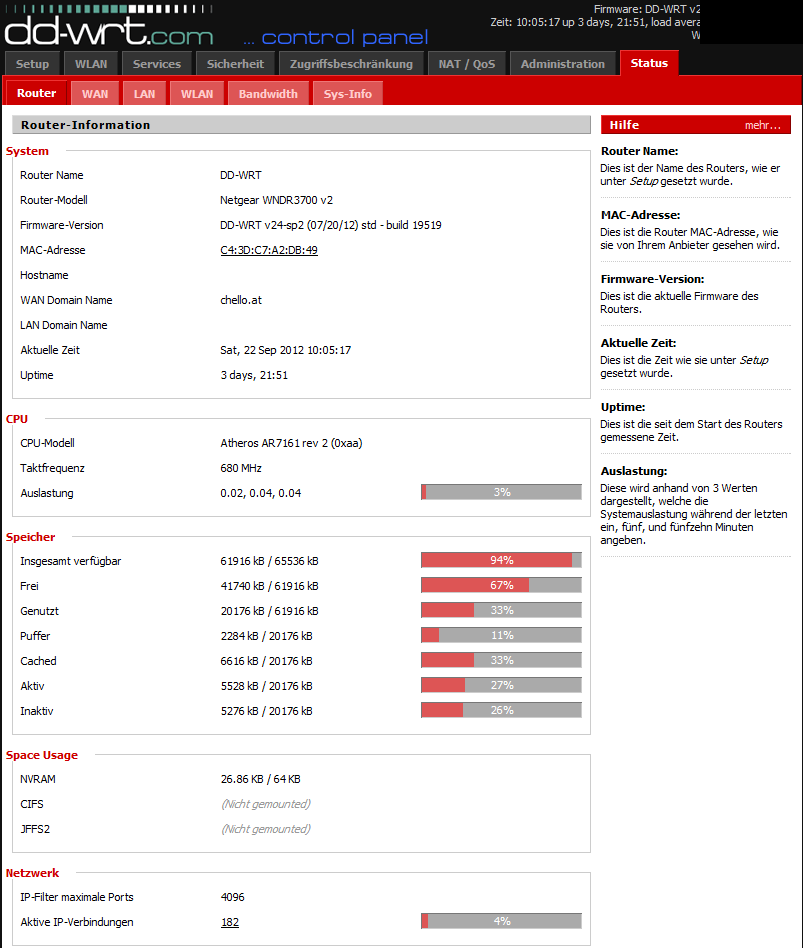
Task: Open the Setup main tab
Action: tap(32, 63)
